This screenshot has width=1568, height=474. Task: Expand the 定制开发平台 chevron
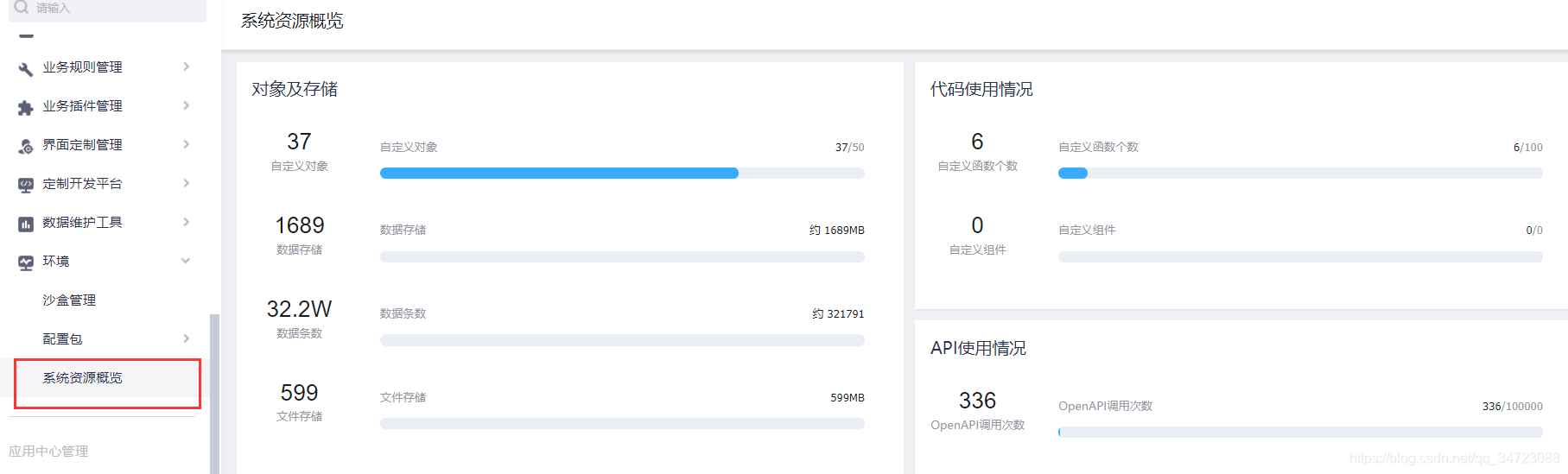click(186, 183)
